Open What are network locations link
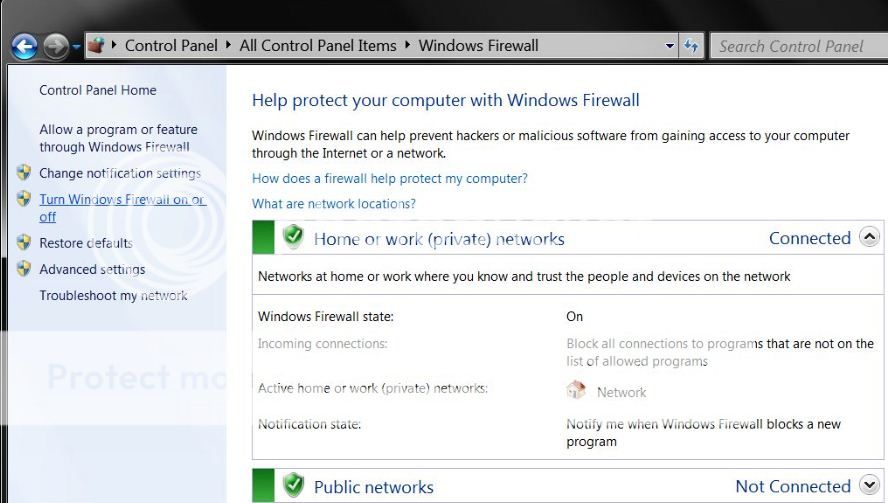 point(334,204)
